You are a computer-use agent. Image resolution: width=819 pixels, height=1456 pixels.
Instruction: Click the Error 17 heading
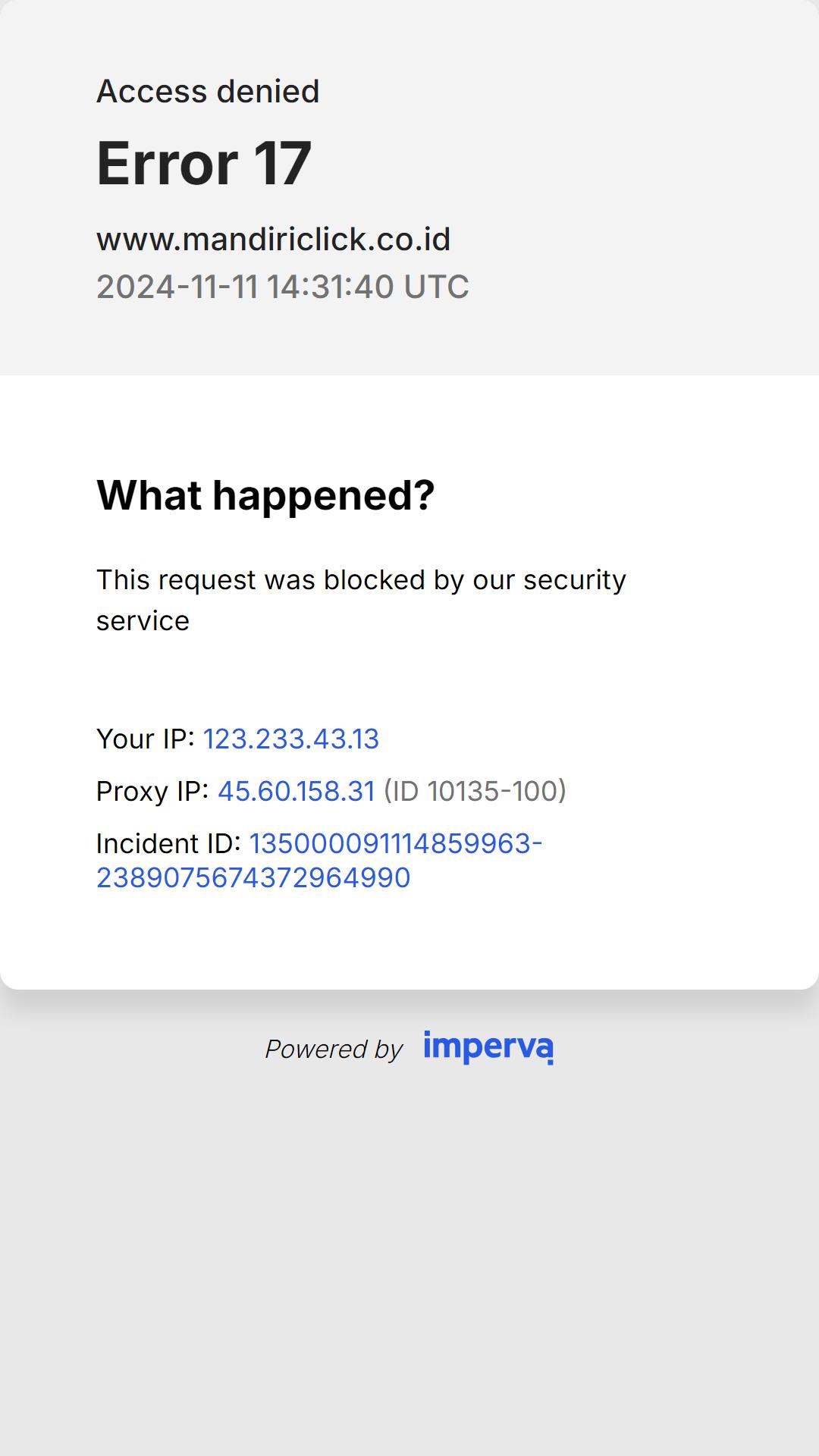[x=204, y=163]
